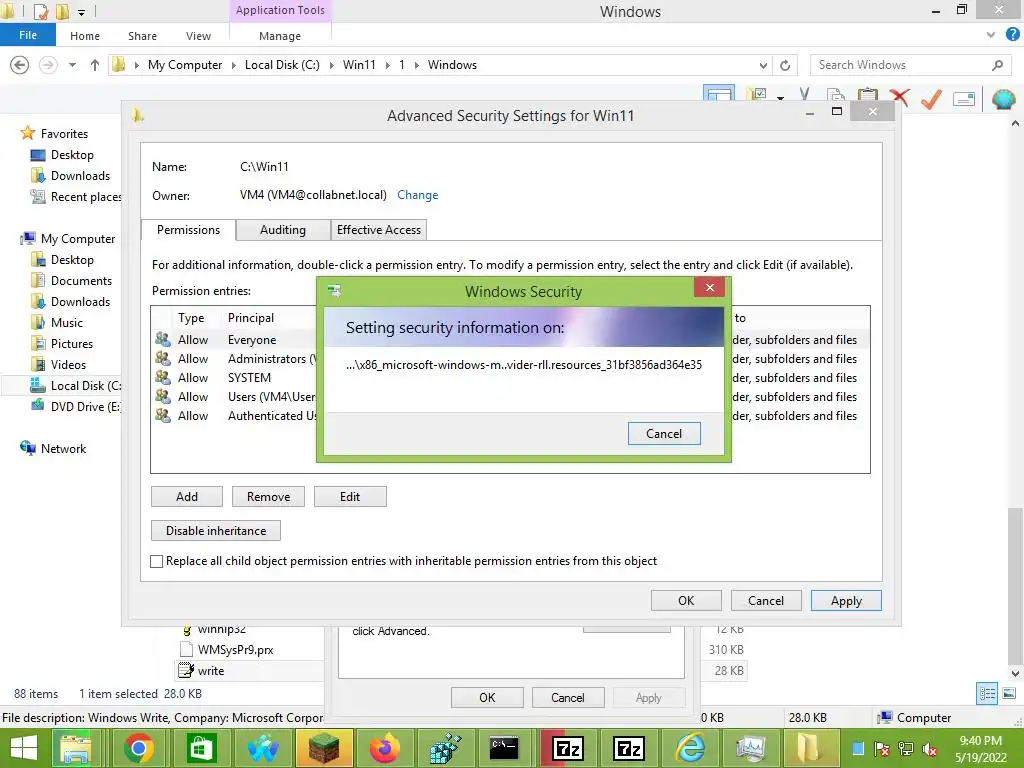Open the Customize Quick Access Toolbar dropdown
1024x768 pixels.
tap(81, 12)
